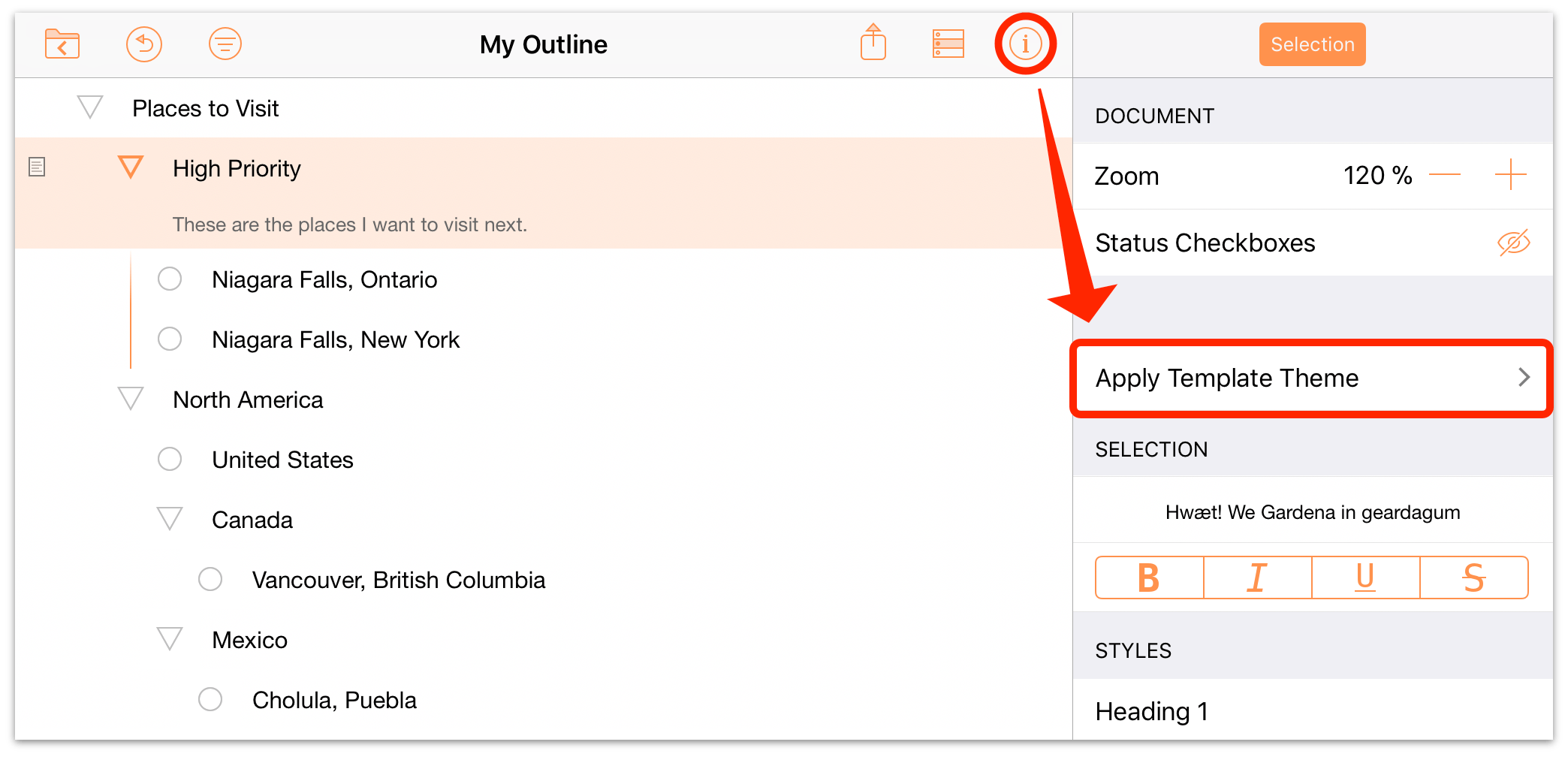Collapse the North America section
This screenshot has width=1568, height=757.
pos(131,399)
